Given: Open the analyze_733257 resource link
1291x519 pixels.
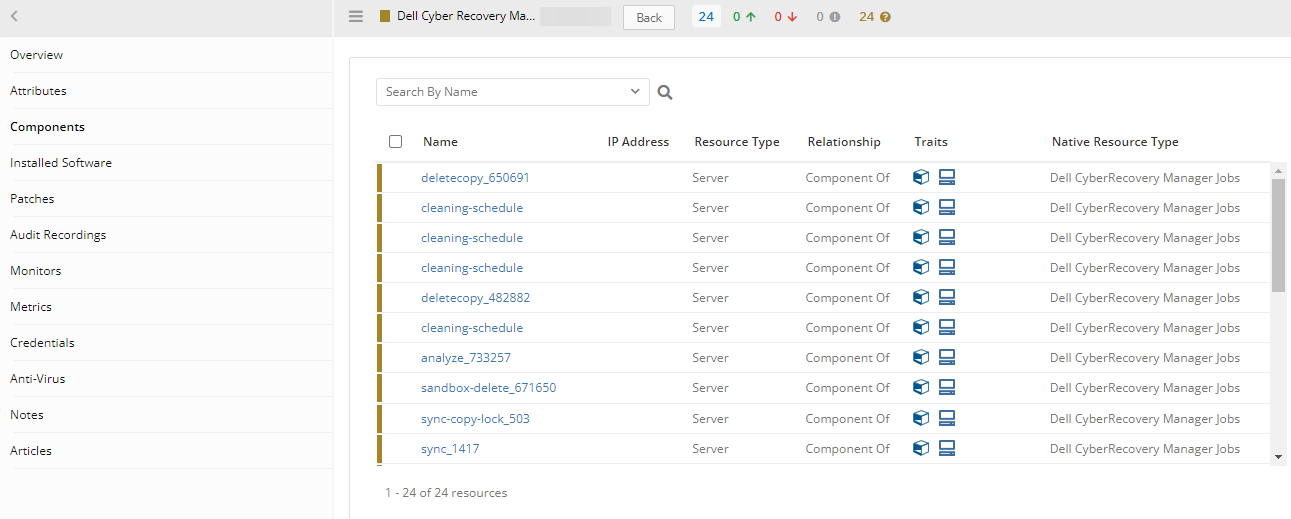Looking at the screenshot, I should click(x=466, y=358).
